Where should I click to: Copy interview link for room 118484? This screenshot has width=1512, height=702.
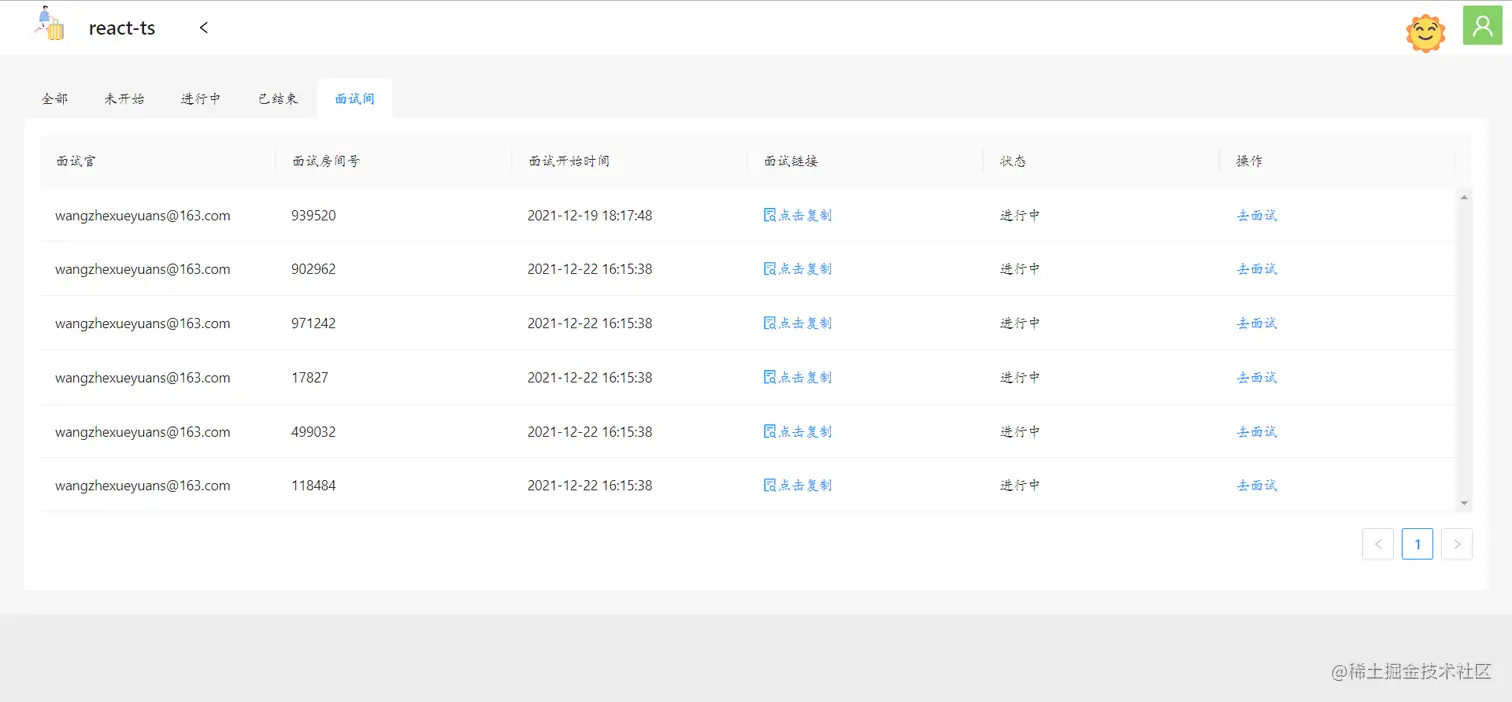pos(798,485)
